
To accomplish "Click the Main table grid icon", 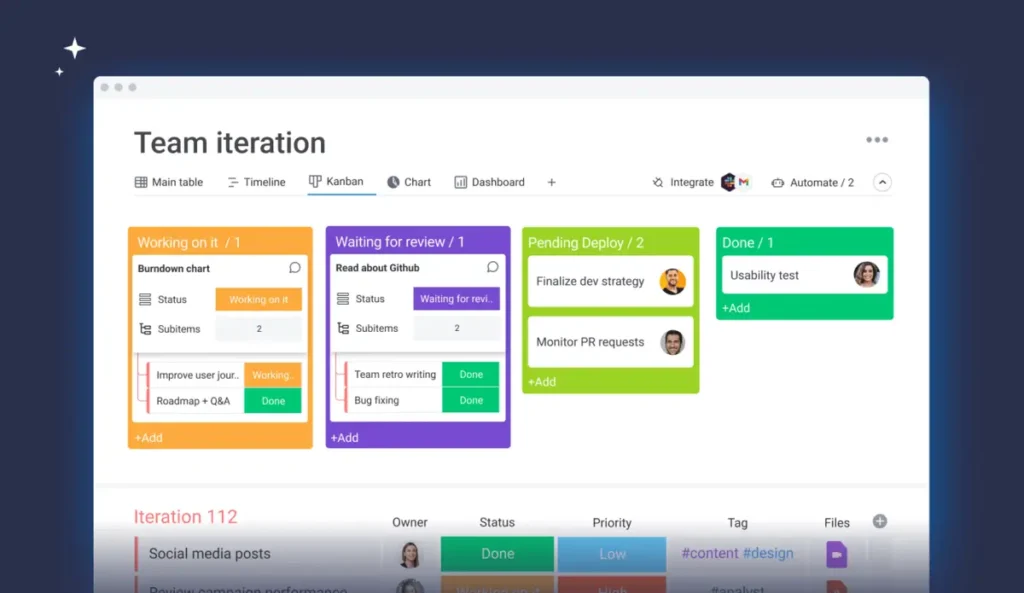I will 142,181.
